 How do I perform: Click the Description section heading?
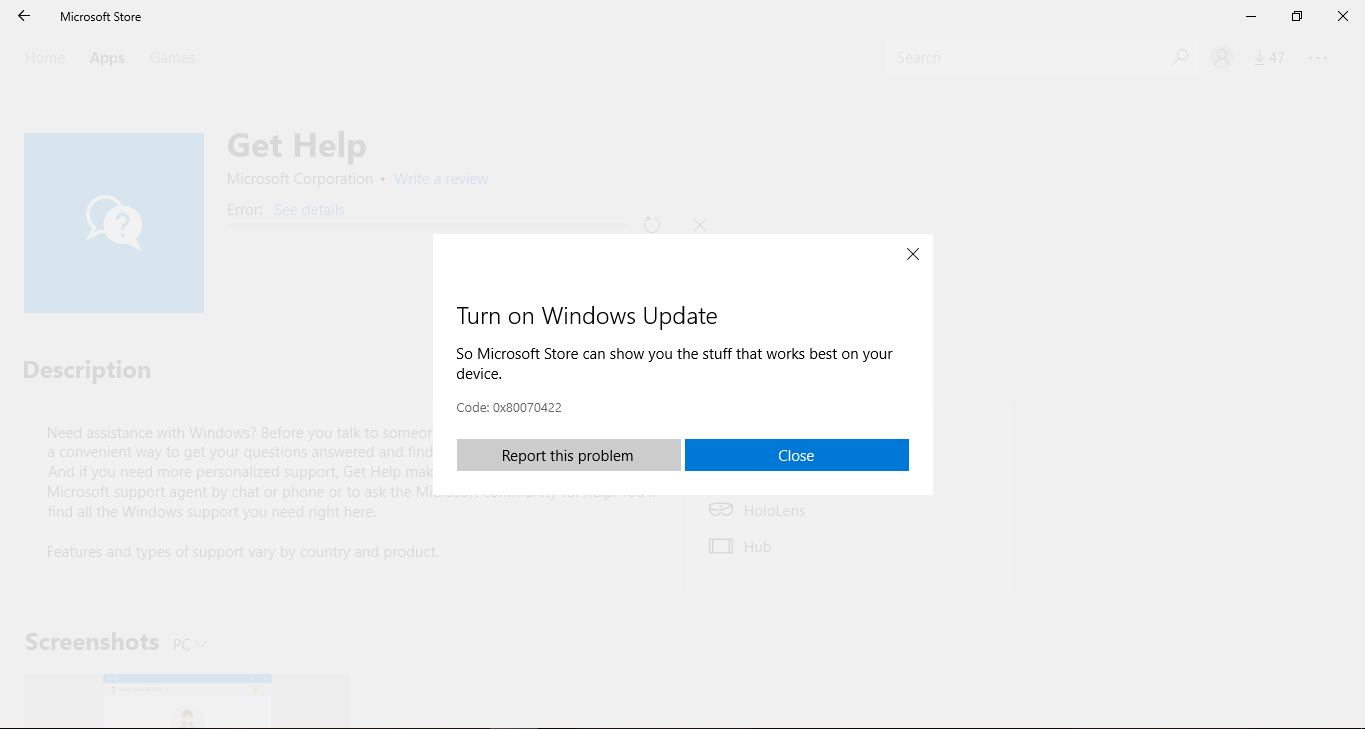tap(87, 370)
